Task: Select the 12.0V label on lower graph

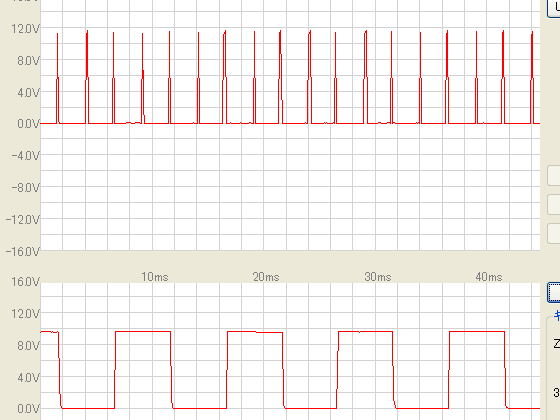Action: pos(26,314)
